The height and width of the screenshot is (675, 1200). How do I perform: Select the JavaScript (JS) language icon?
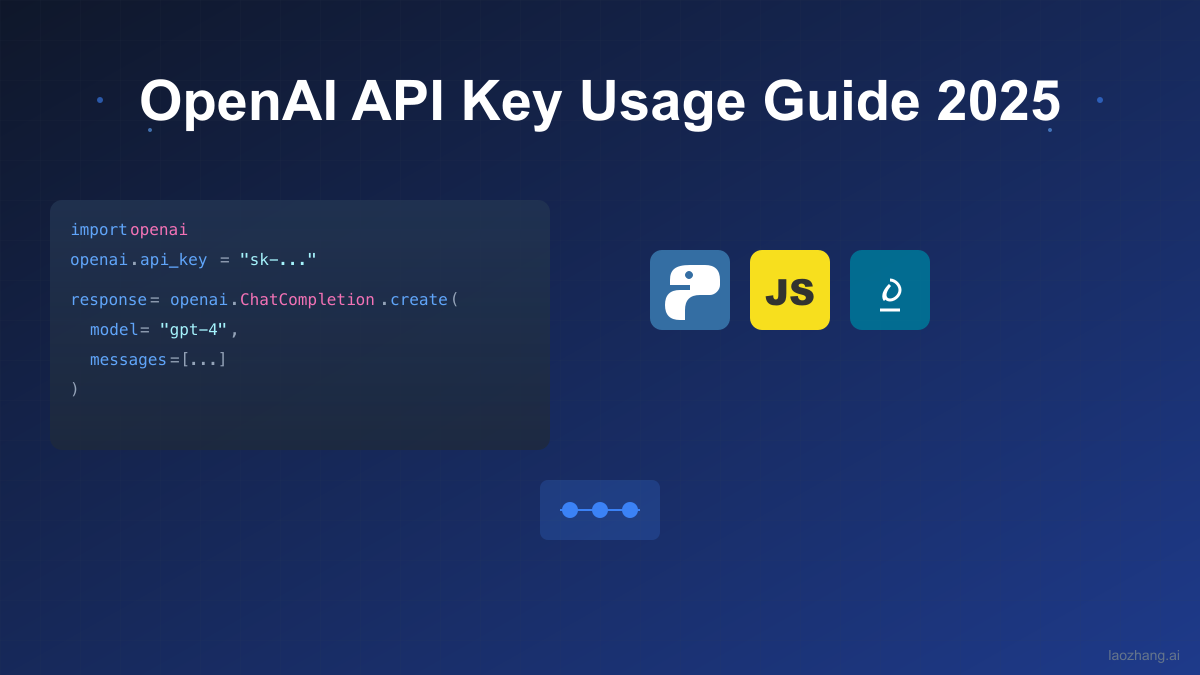790,290
